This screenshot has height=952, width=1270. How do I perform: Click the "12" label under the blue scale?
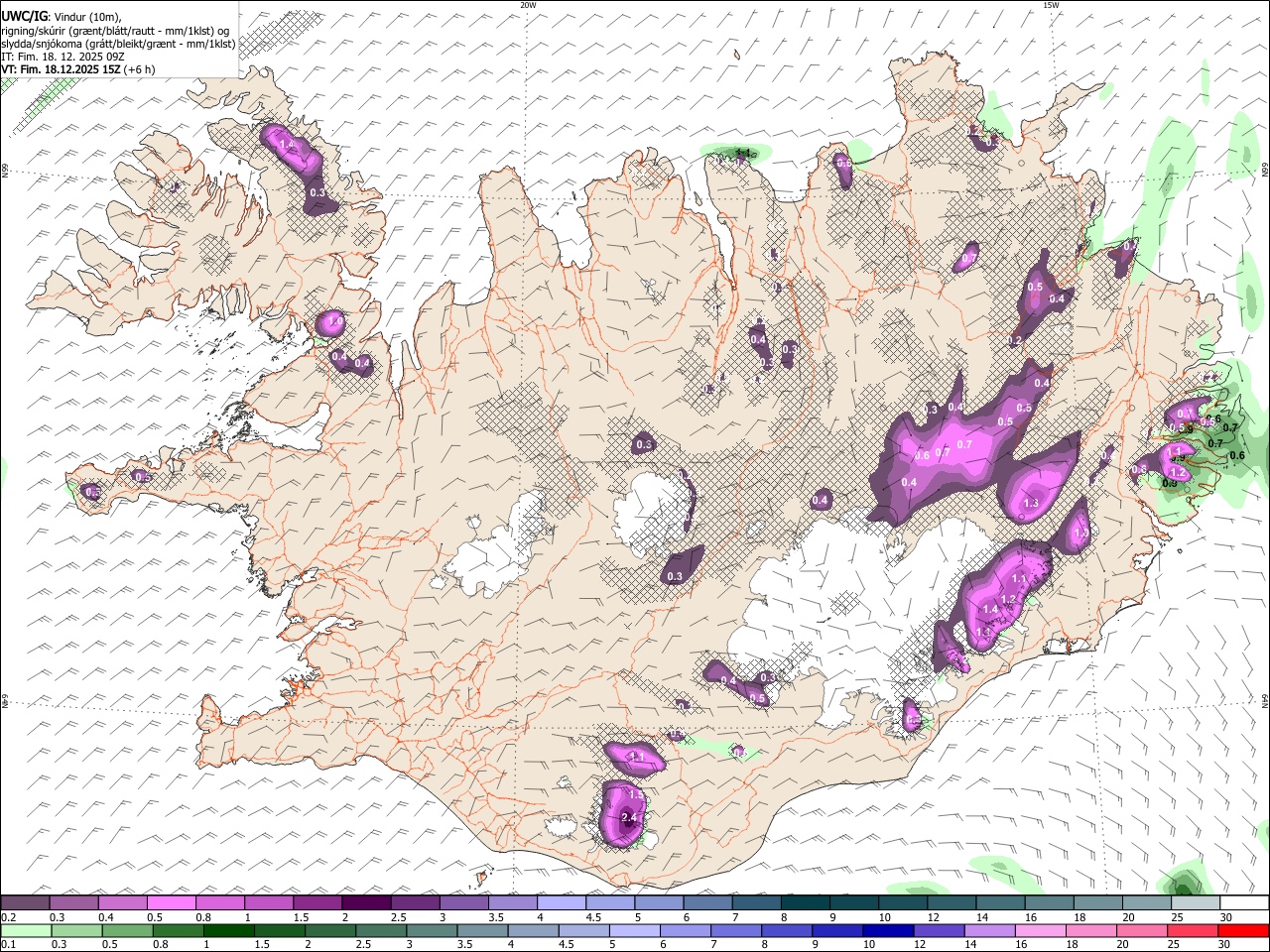[919, 945]
